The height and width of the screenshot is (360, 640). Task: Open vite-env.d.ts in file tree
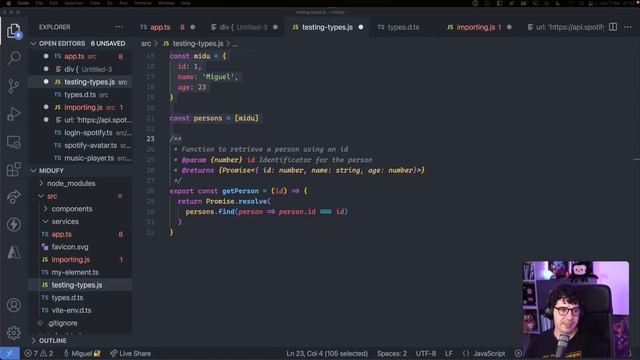coord(80,310)
